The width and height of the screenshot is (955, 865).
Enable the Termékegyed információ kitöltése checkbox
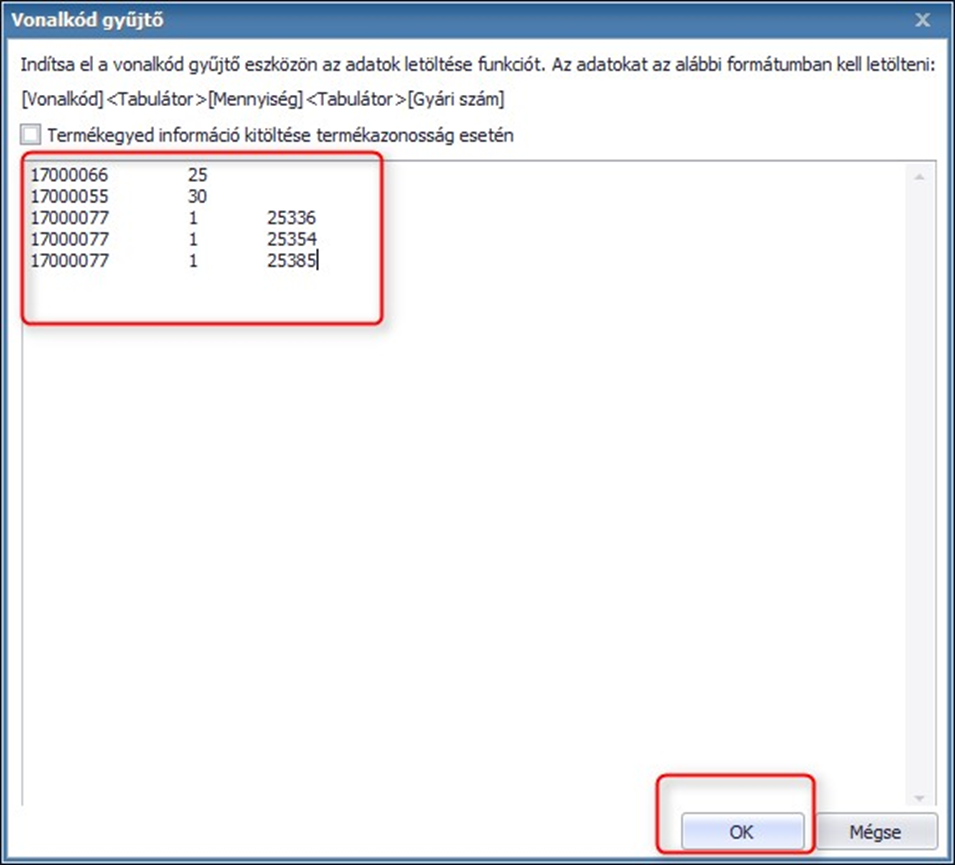click(30, 135)
